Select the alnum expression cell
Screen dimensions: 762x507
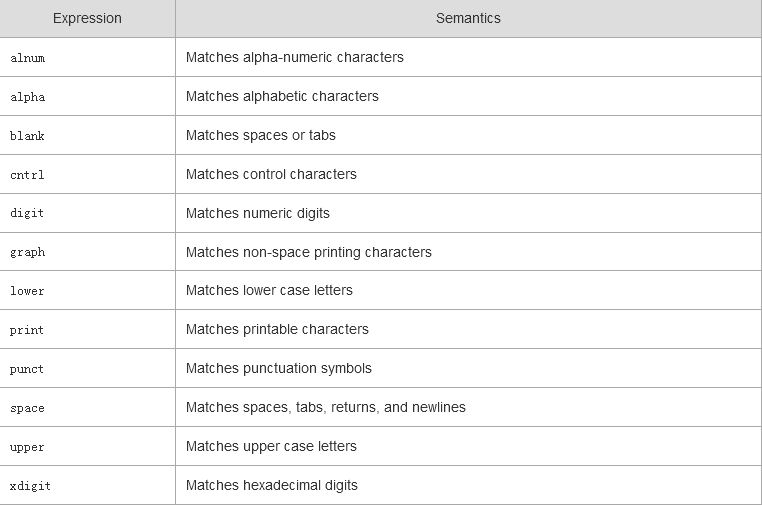tap(28, 58)
